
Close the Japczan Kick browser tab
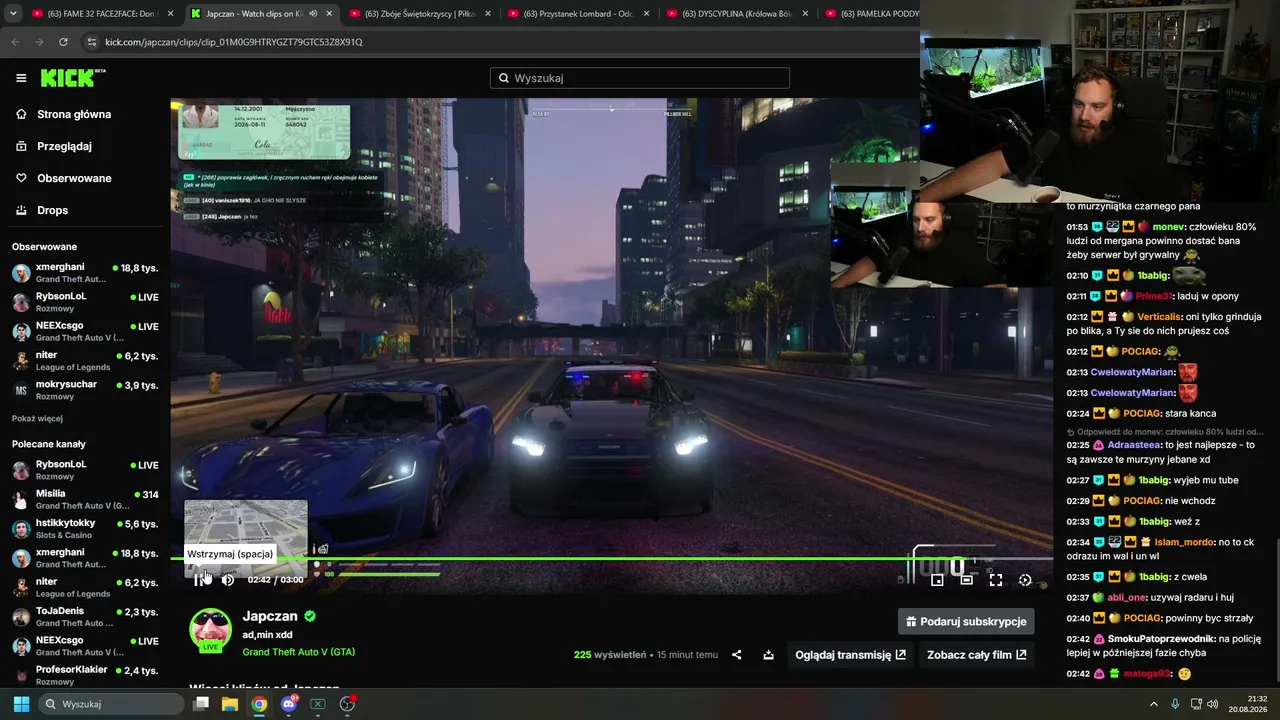(x=329, y=14)
